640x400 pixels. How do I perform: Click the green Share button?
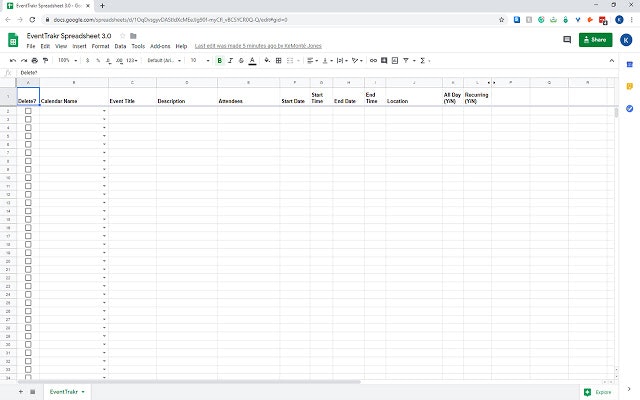(596, 40)
